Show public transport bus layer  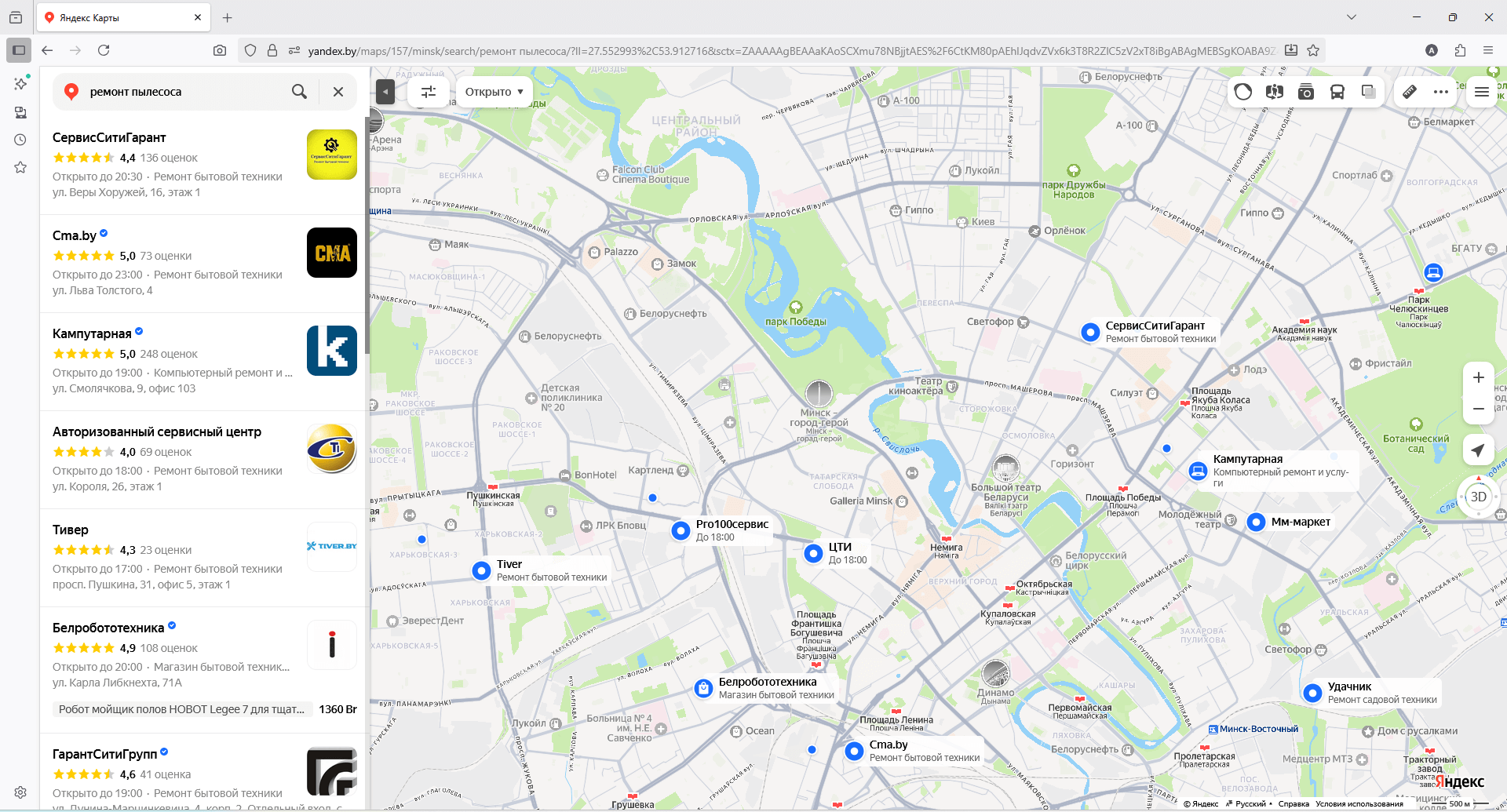click(1337, 92)
